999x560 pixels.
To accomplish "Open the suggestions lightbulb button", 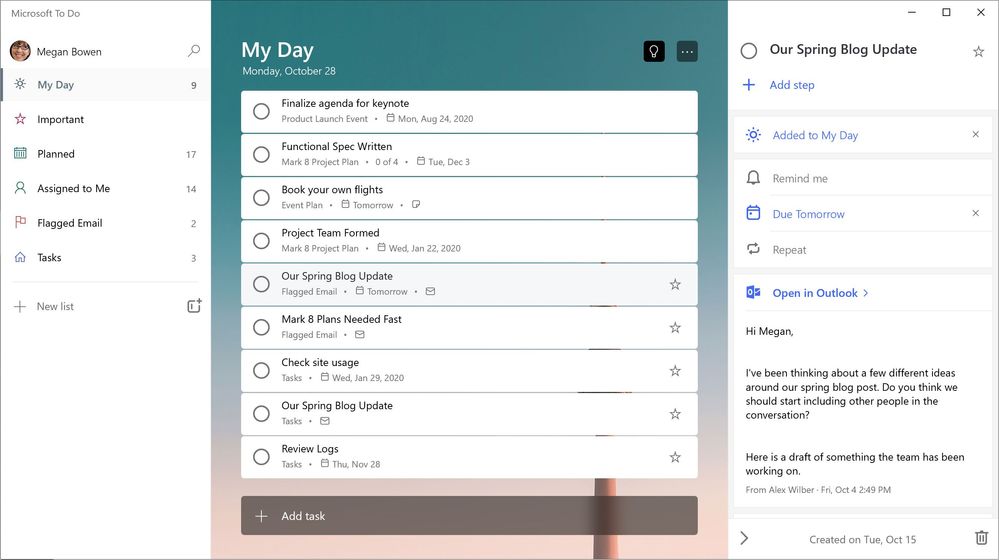I will [654, 52].
